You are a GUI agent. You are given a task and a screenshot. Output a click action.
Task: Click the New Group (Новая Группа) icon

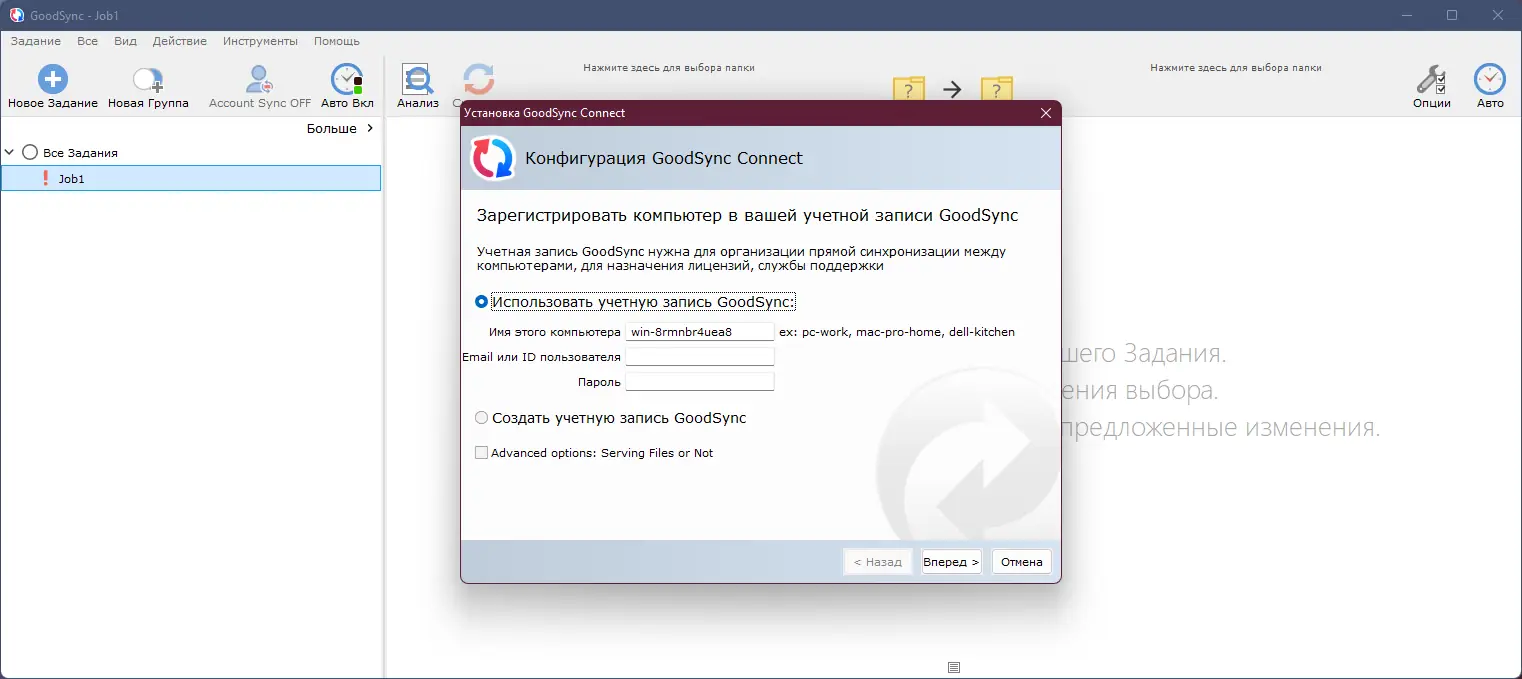point(148,80)
